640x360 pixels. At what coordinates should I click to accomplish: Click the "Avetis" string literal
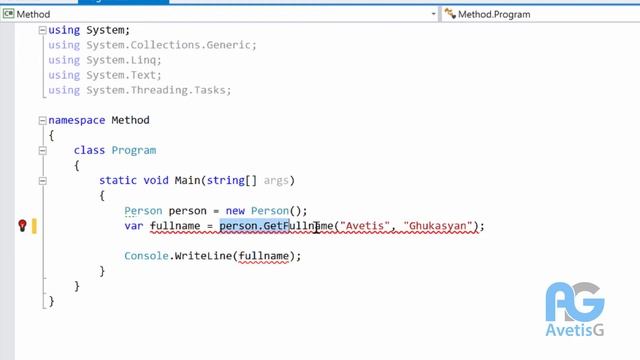pyautogui.click(x=365, y=226)
